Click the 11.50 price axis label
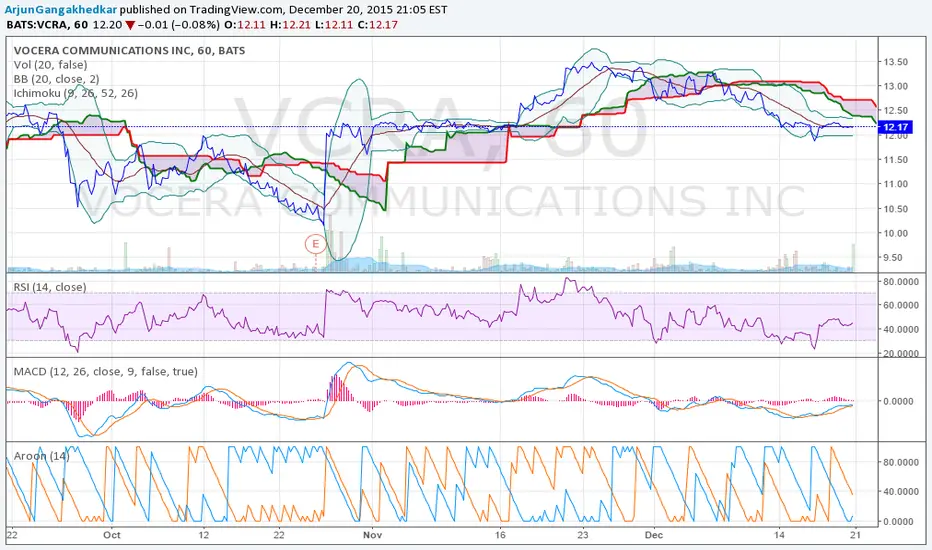This screenshot has height=550, width=932. point(895,160)
